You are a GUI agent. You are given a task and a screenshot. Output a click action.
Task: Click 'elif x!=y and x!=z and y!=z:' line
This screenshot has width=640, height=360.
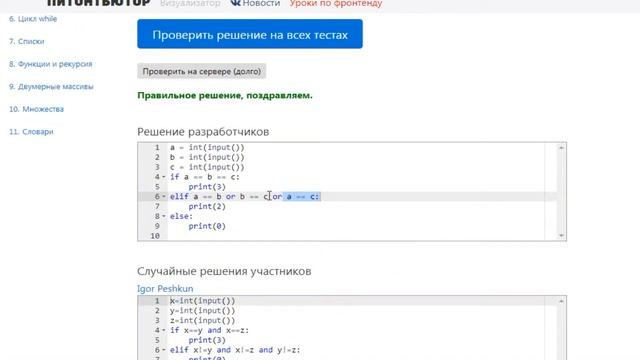pos(235,350)
